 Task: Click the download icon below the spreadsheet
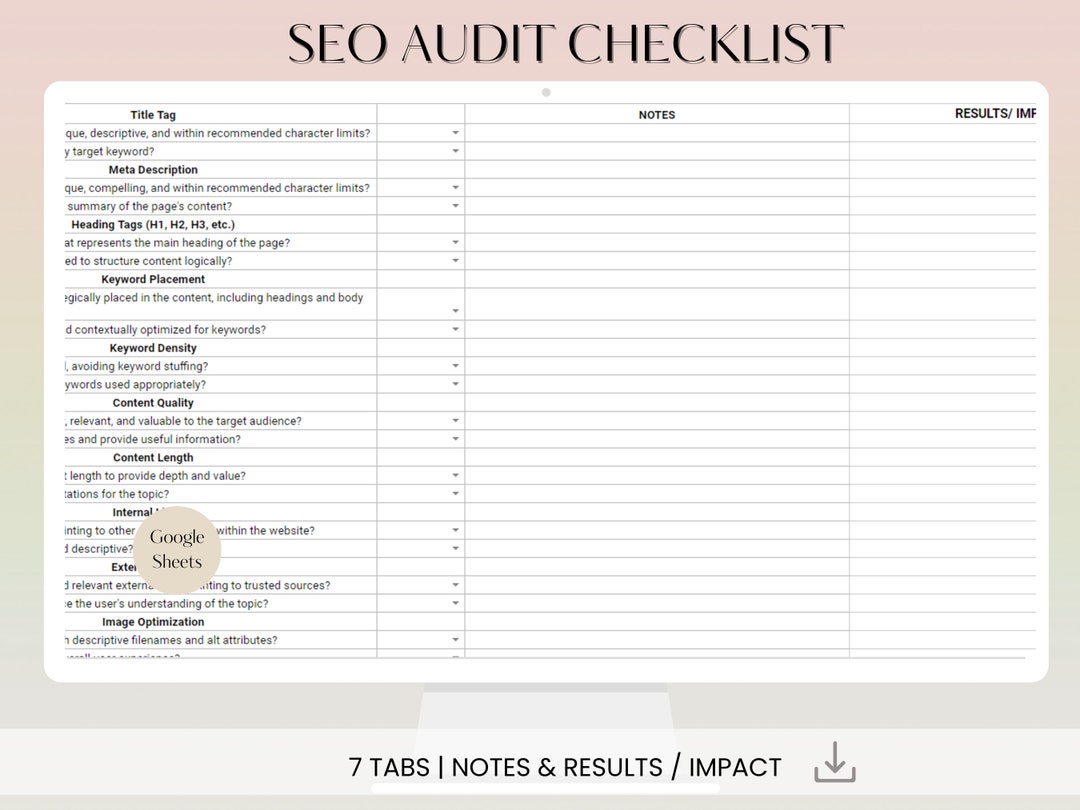[x=833, y=766]
